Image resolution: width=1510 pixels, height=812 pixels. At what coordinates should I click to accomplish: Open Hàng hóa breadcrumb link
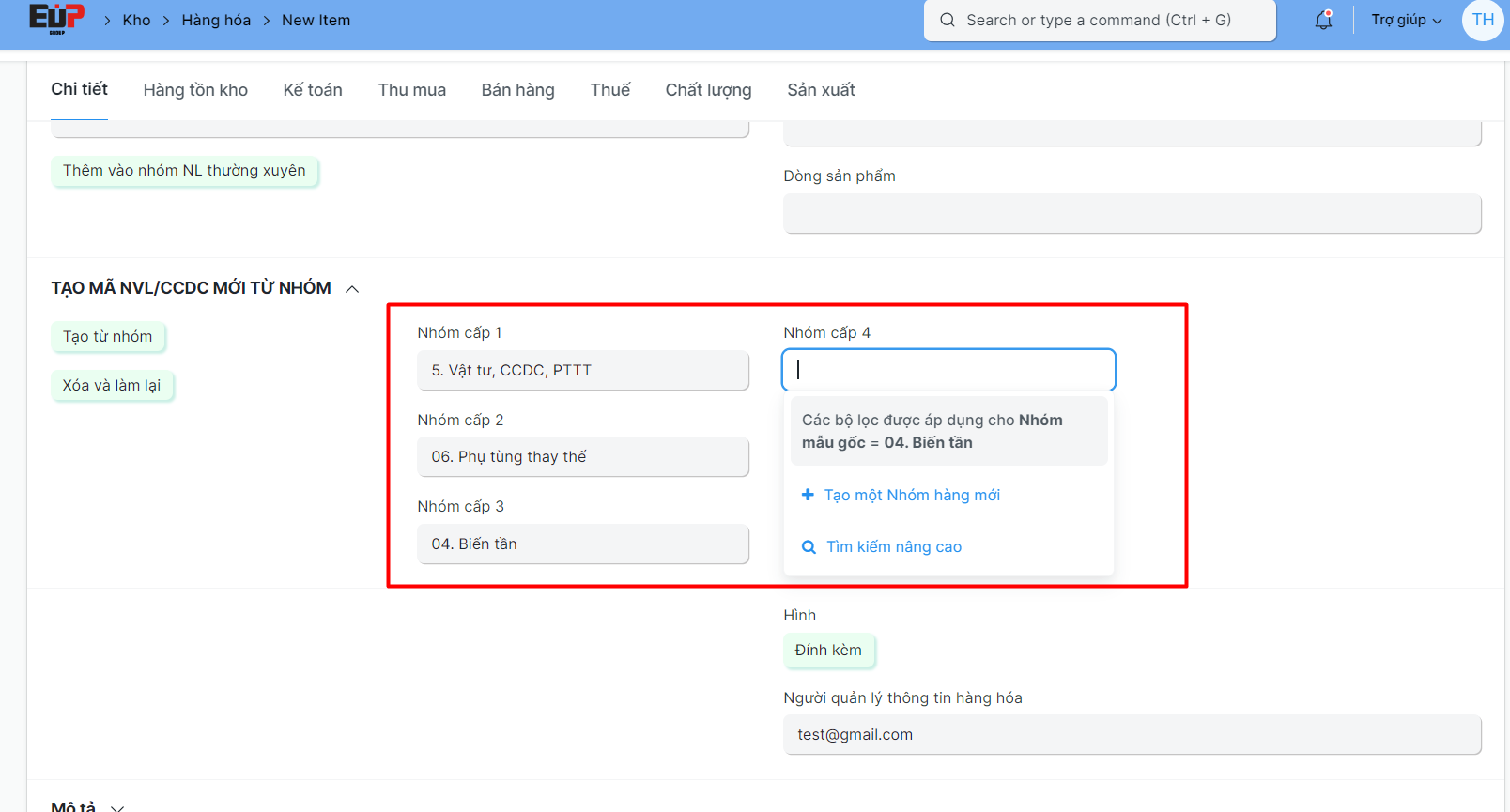[x=216, y=21]
